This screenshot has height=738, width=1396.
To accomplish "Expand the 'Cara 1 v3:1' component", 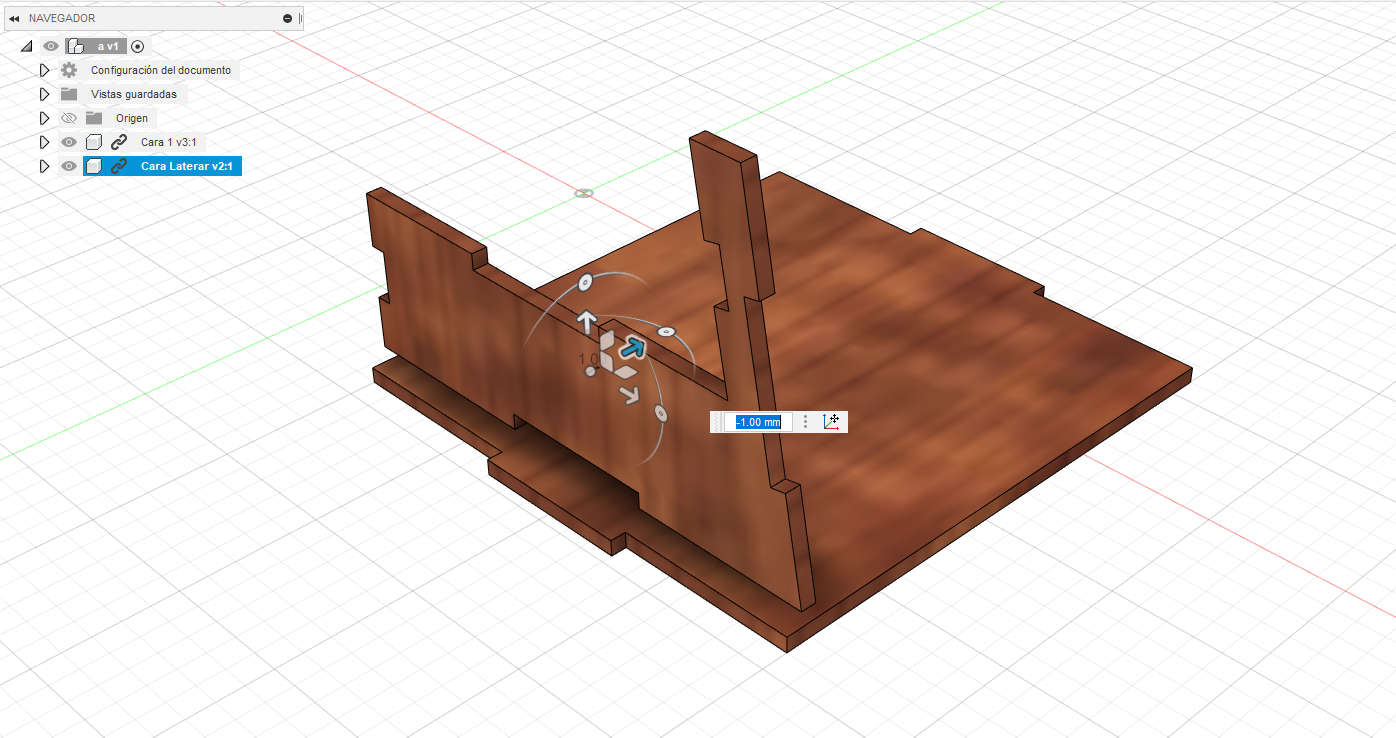I will coord(44,142).
